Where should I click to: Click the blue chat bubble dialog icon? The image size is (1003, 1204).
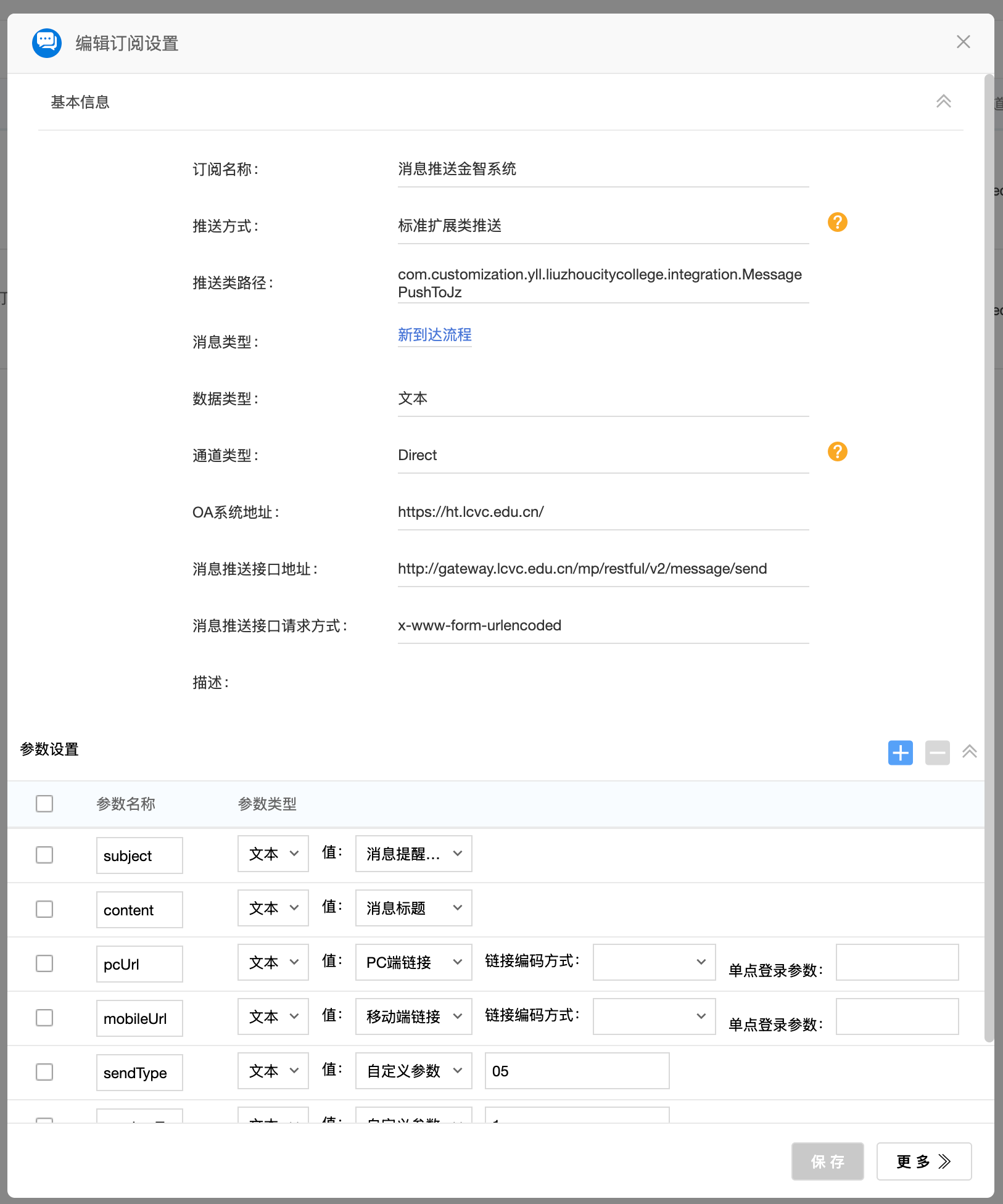47,43
